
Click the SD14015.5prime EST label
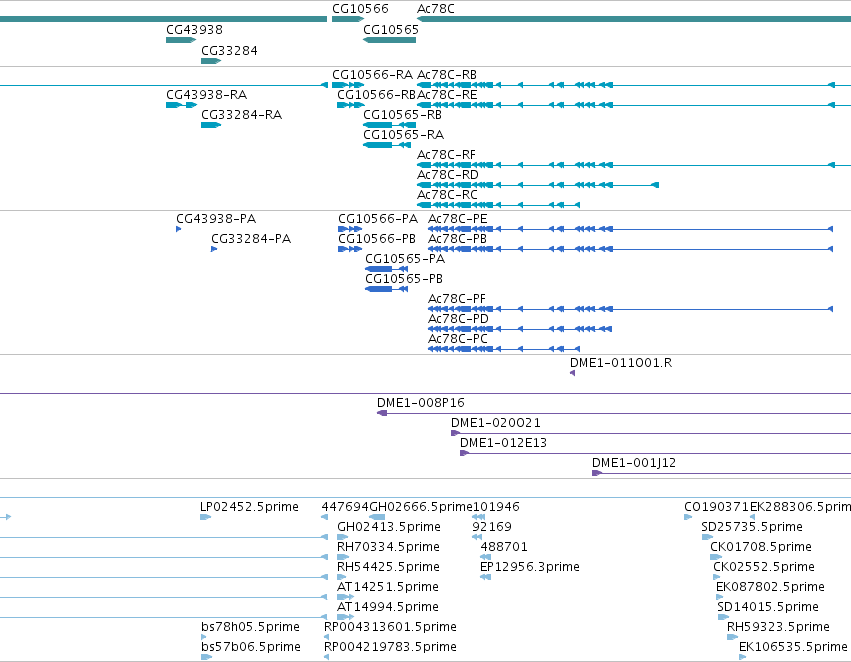point(767,606)
